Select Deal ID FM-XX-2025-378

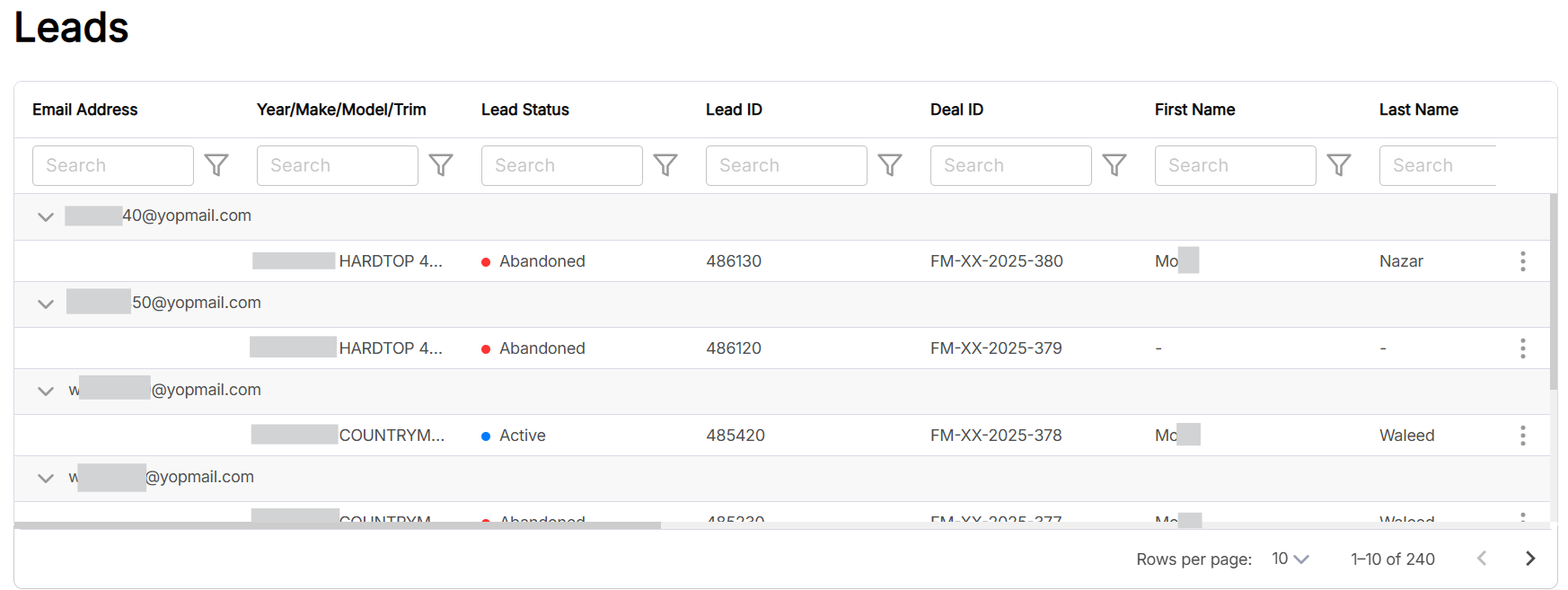[996, 436]
